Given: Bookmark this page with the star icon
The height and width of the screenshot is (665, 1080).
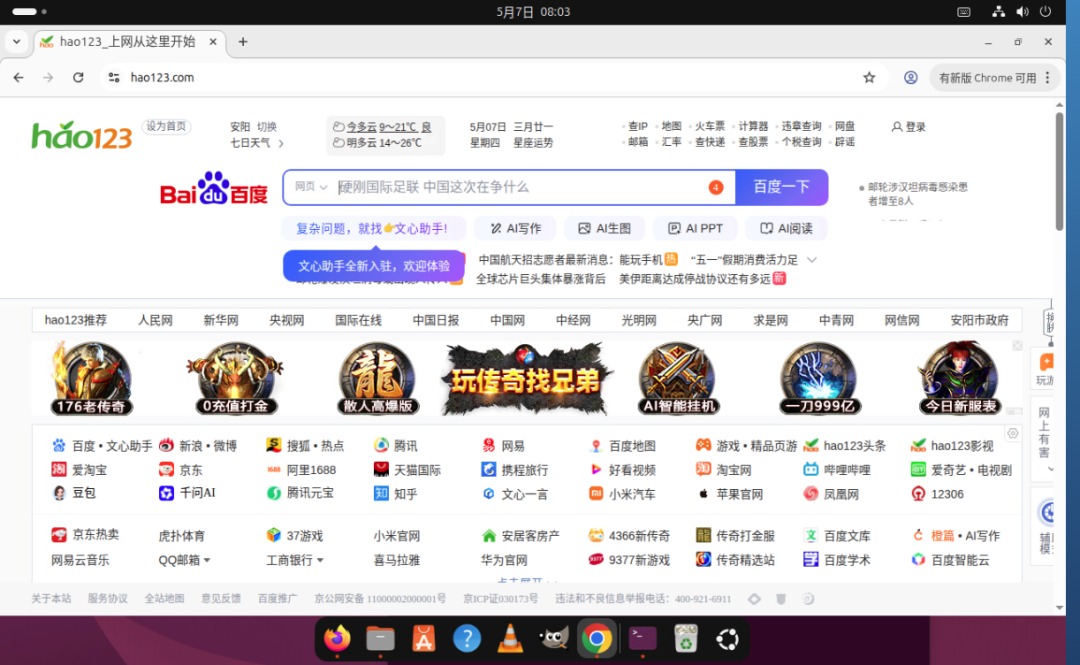Looking at the screenshot, I should (x=869, y=77).
